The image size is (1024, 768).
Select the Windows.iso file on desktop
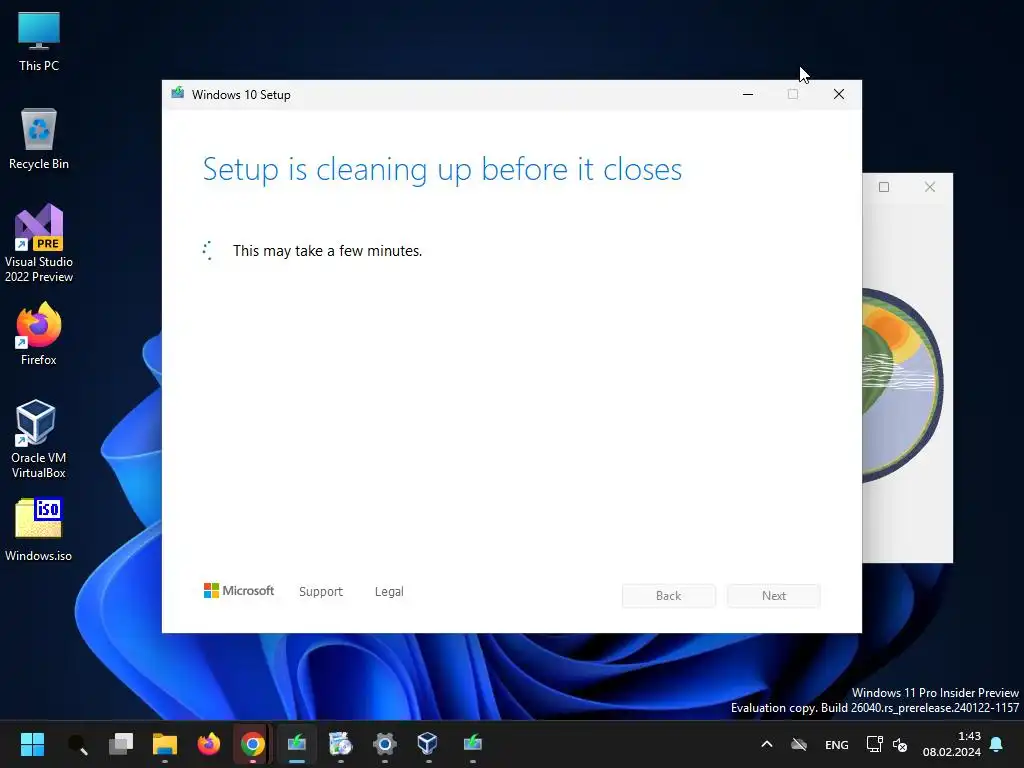[39, 530]
